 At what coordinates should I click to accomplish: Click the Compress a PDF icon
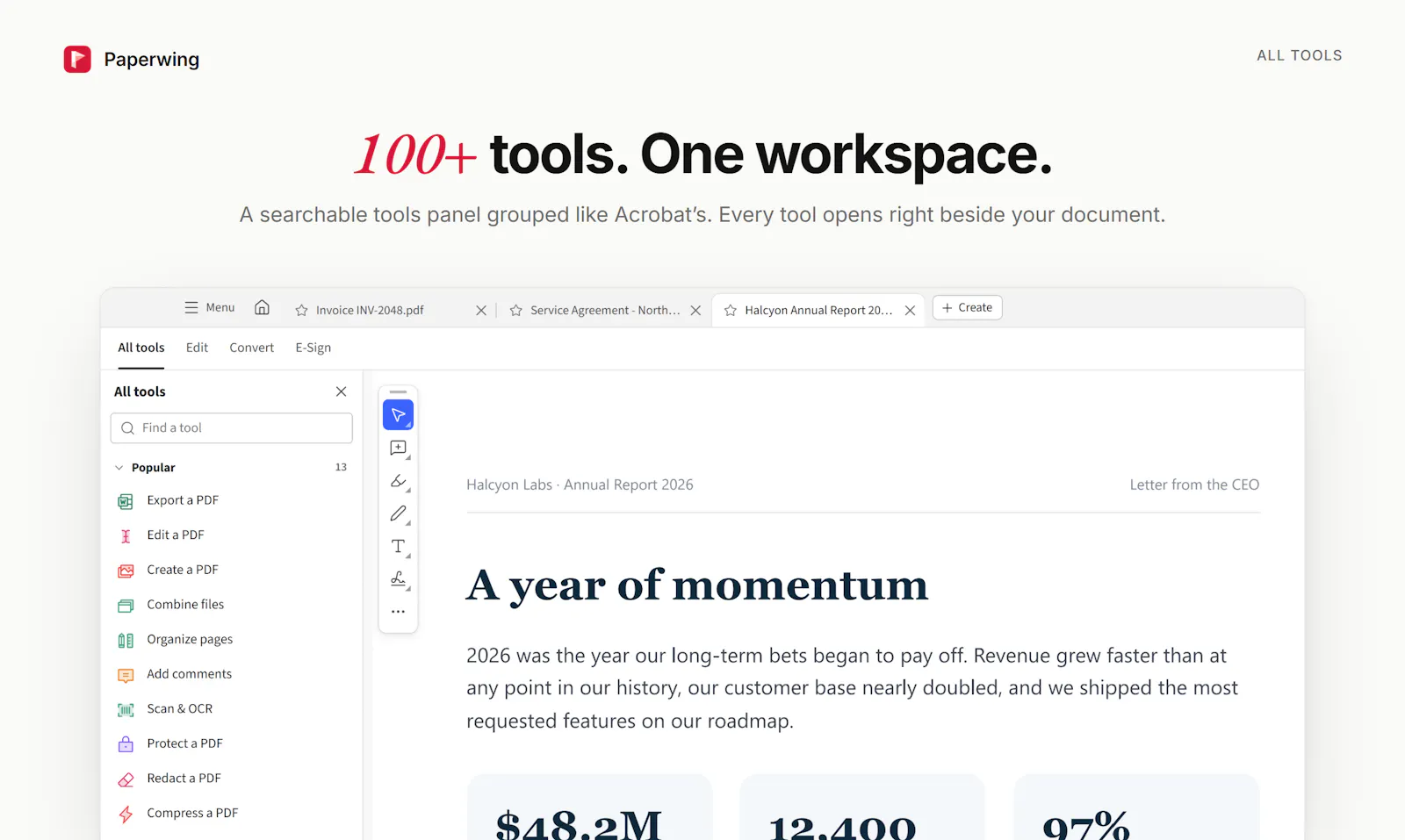pos(126,814)
